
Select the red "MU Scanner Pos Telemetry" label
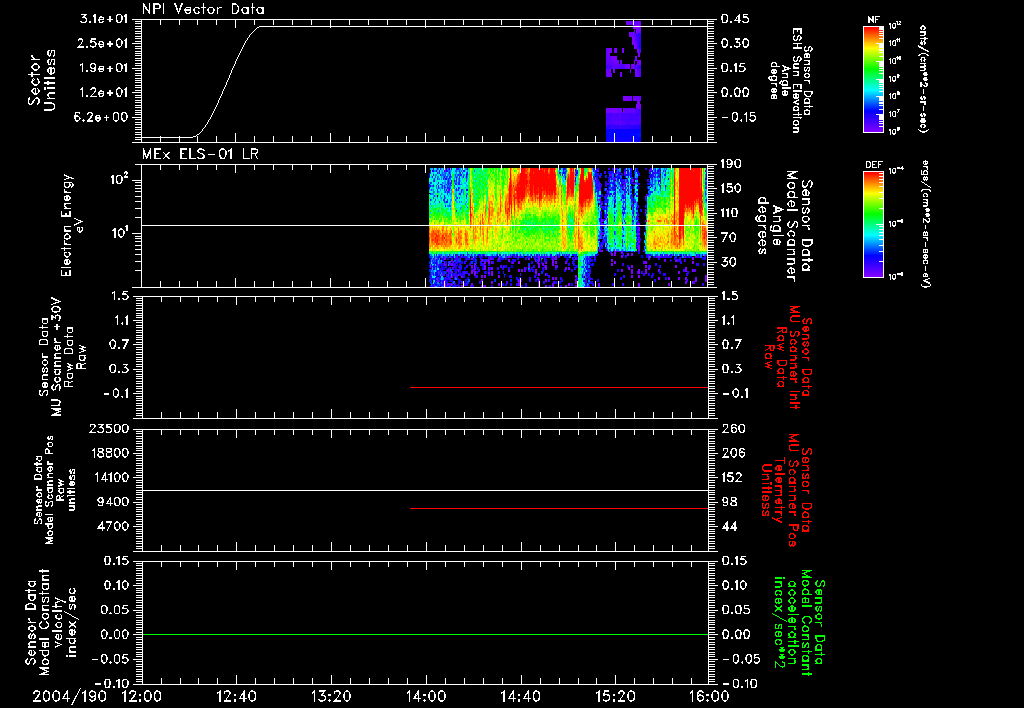pyautogui.click(x=787, y=490)
